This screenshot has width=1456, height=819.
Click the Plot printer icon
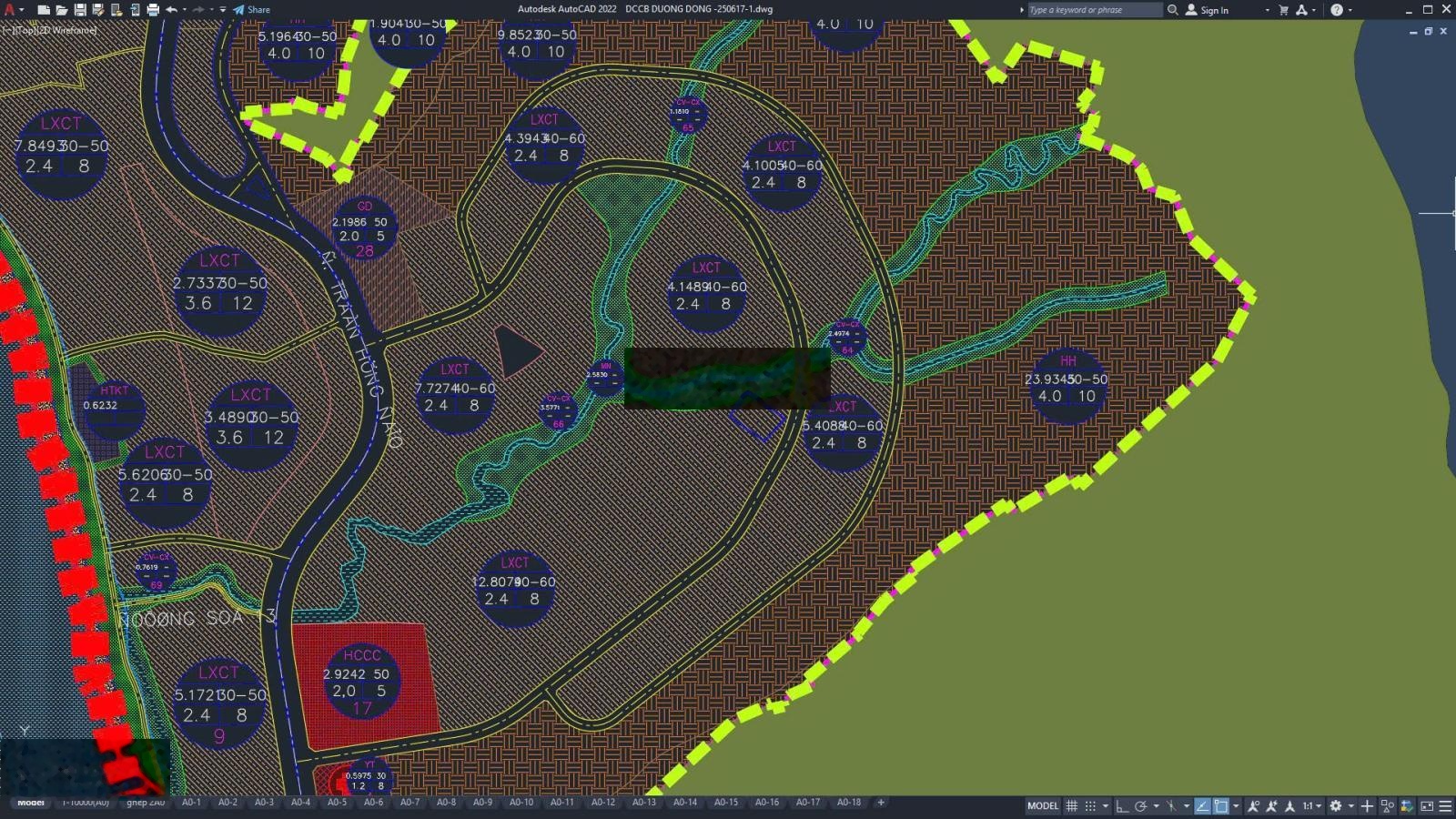(153, 10)
